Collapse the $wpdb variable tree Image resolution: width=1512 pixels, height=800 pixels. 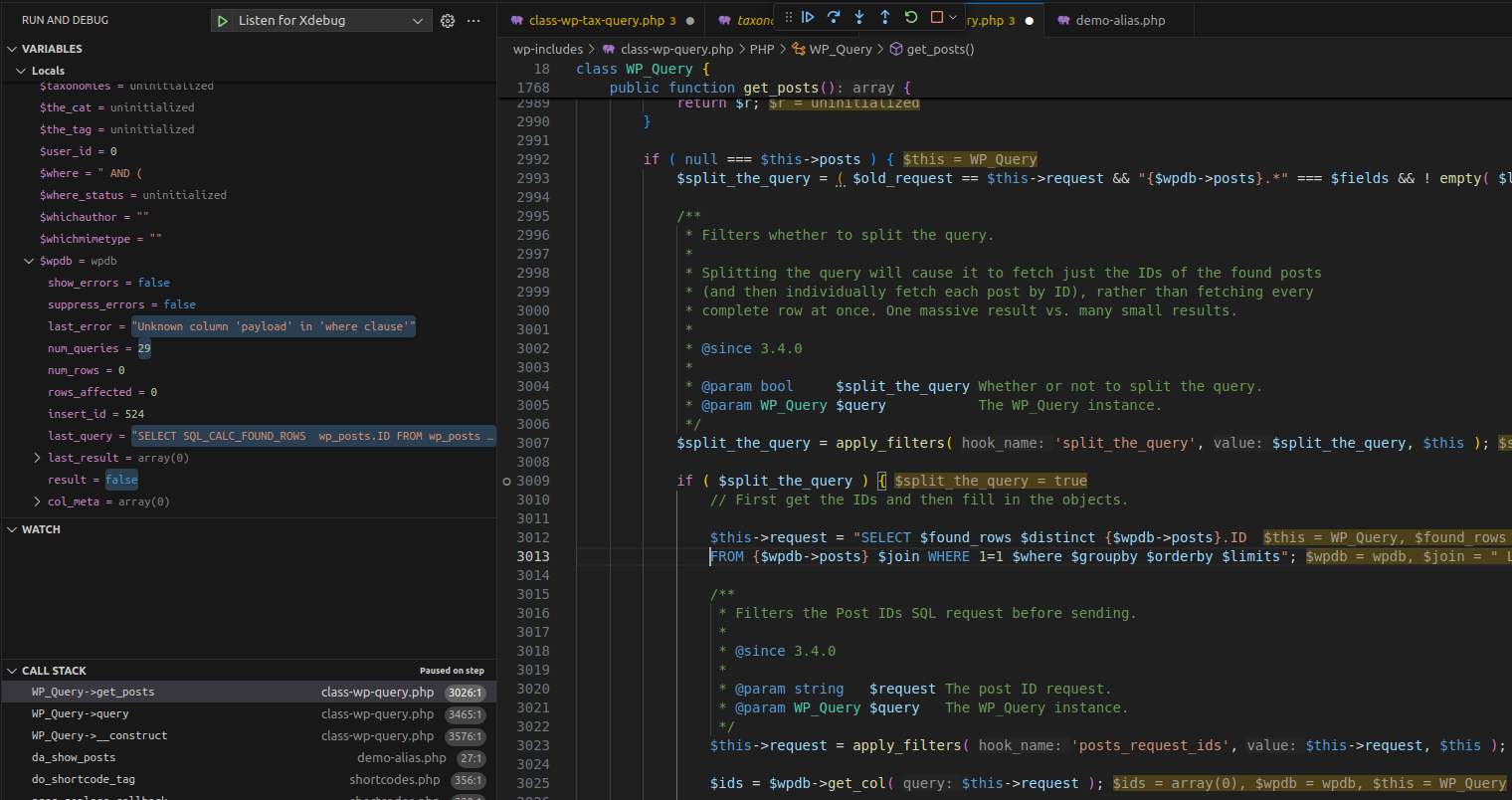pyautogui.click(x=29, y=261)
